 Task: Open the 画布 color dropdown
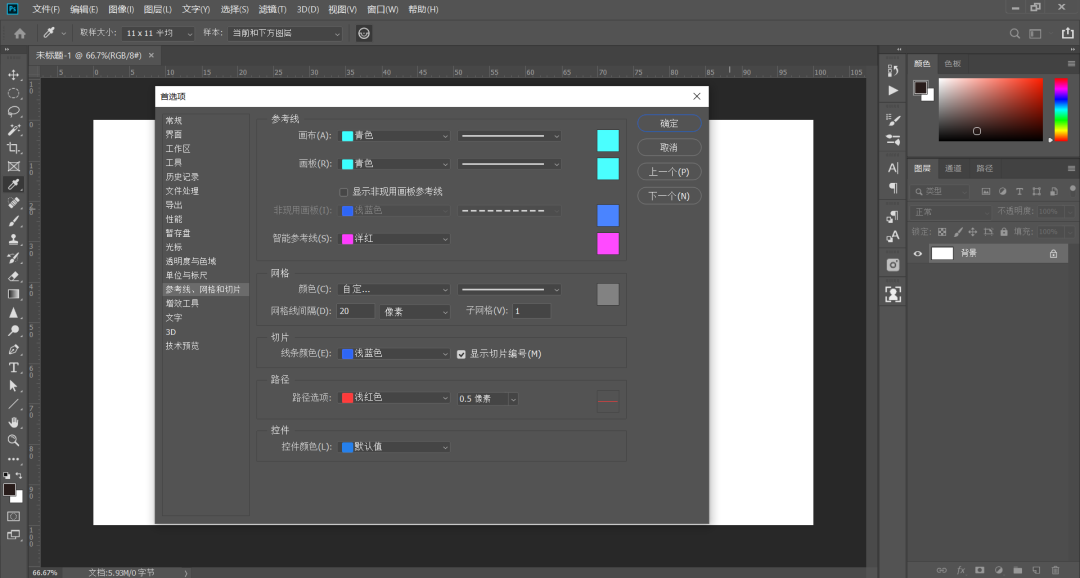393,135
